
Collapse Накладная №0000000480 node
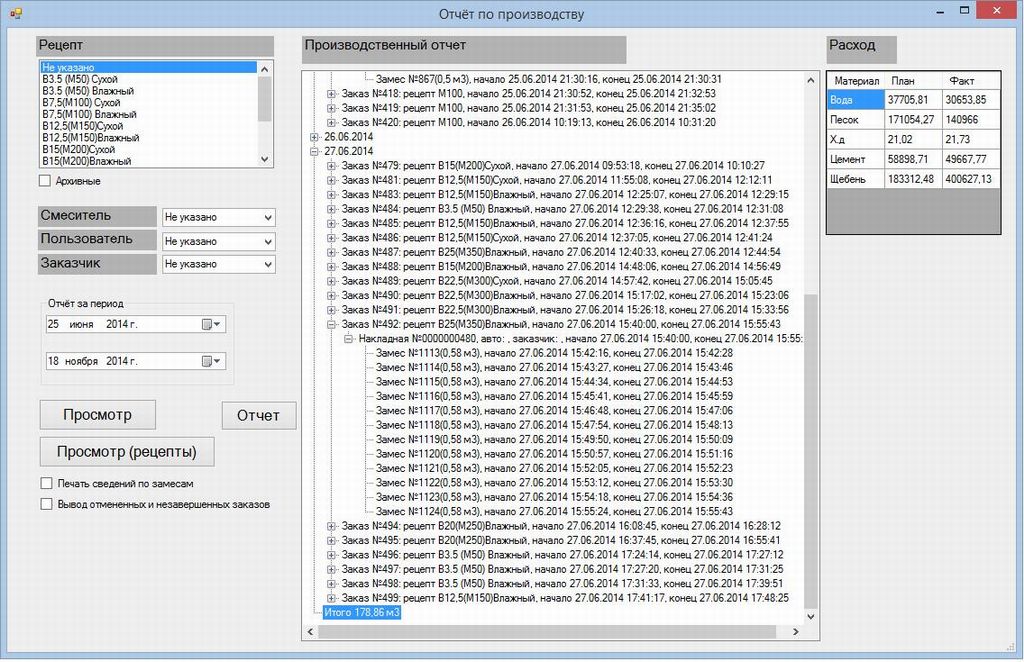(x=348, y=339)
